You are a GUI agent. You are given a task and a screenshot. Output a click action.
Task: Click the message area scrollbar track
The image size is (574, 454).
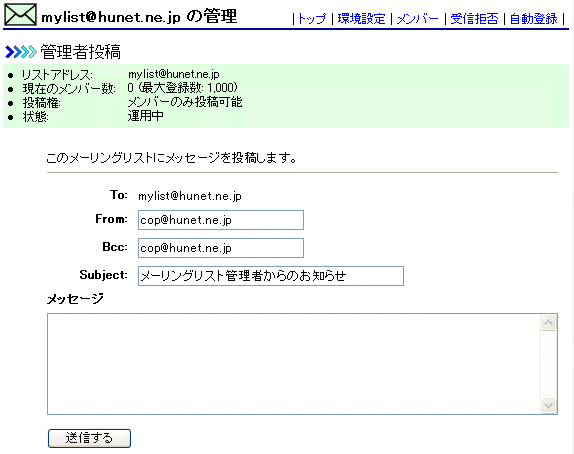(548, 364)
